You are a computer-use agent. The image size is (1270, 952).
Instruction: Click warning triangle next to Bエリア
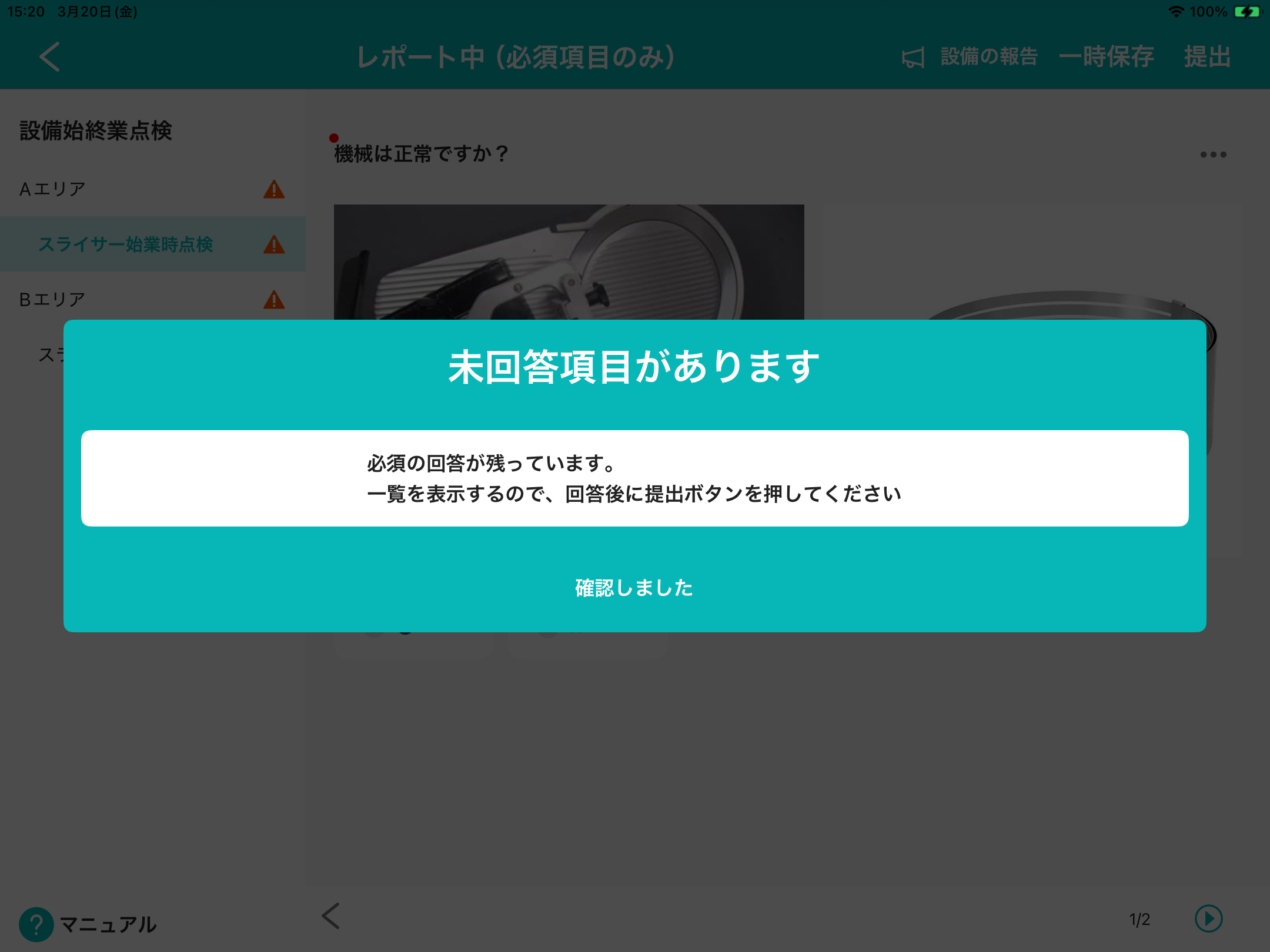tap(274, 300)
